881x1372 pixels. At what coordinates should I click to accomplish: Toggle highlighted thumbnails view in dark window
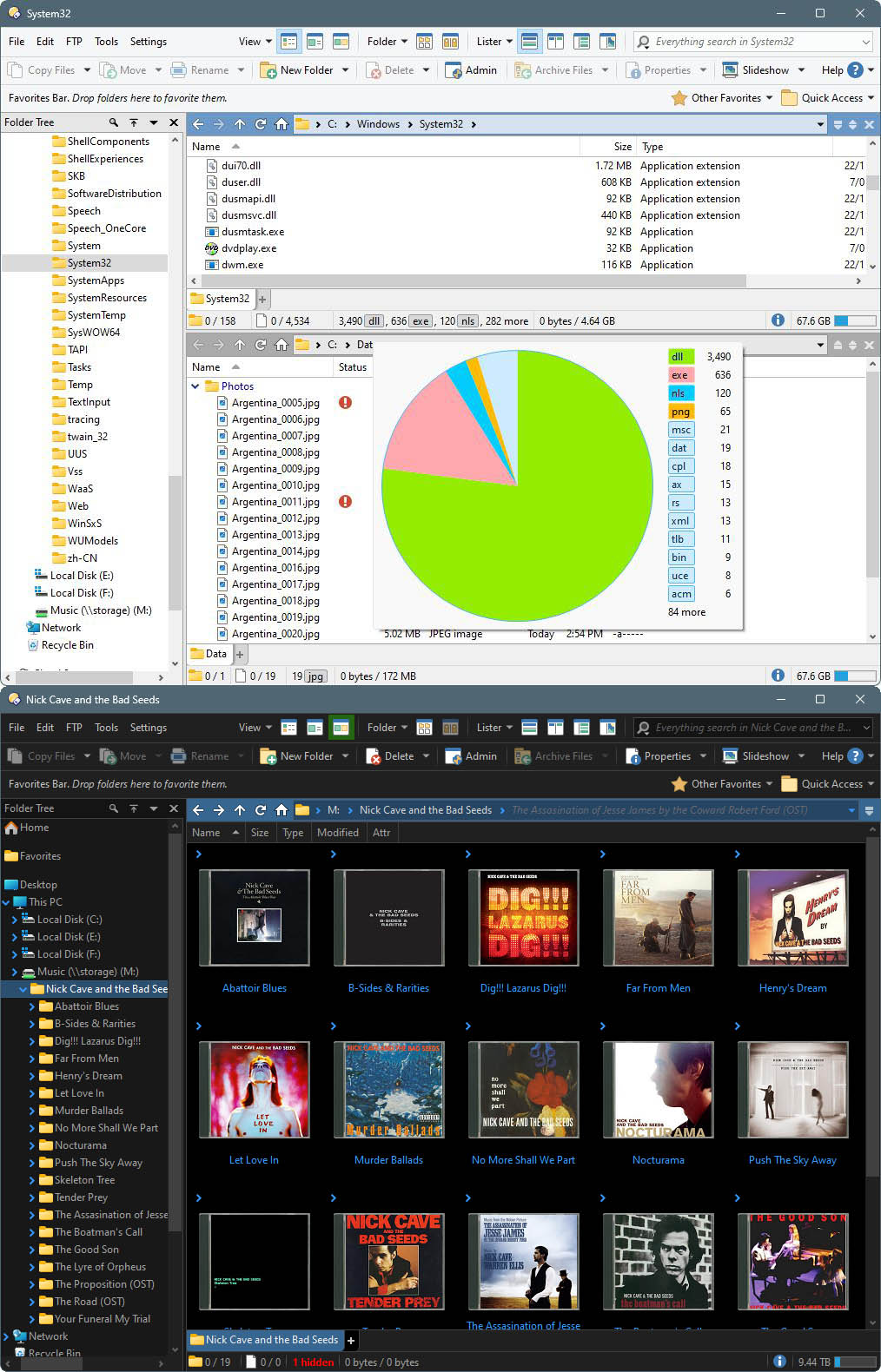[x=341, y=728]
